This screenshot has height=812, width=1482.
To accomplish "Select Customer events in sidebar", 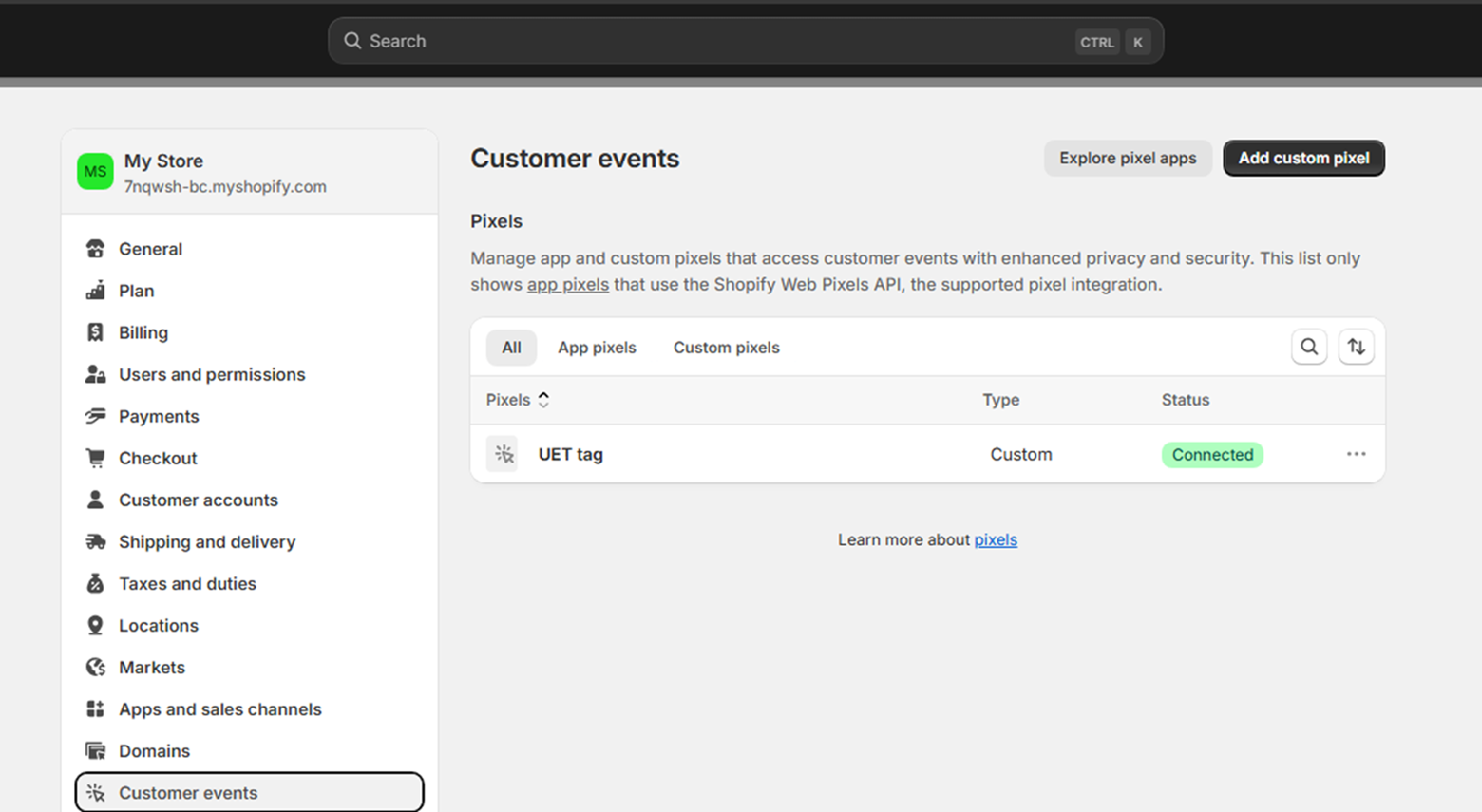I will (x=250, y=792).
